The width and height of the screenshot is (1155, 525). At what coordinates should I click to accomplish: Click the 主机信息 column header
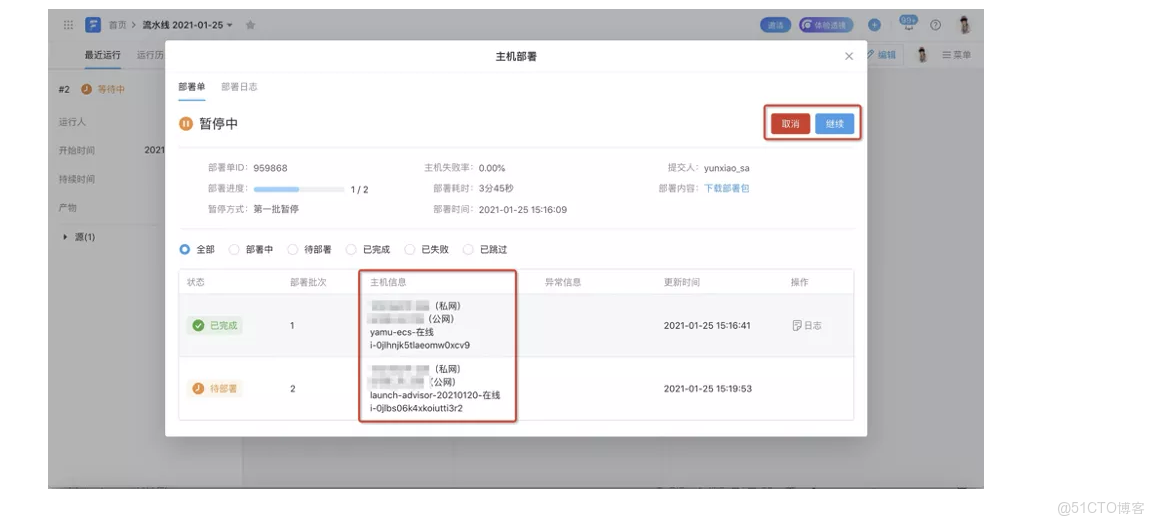point(388,282)
